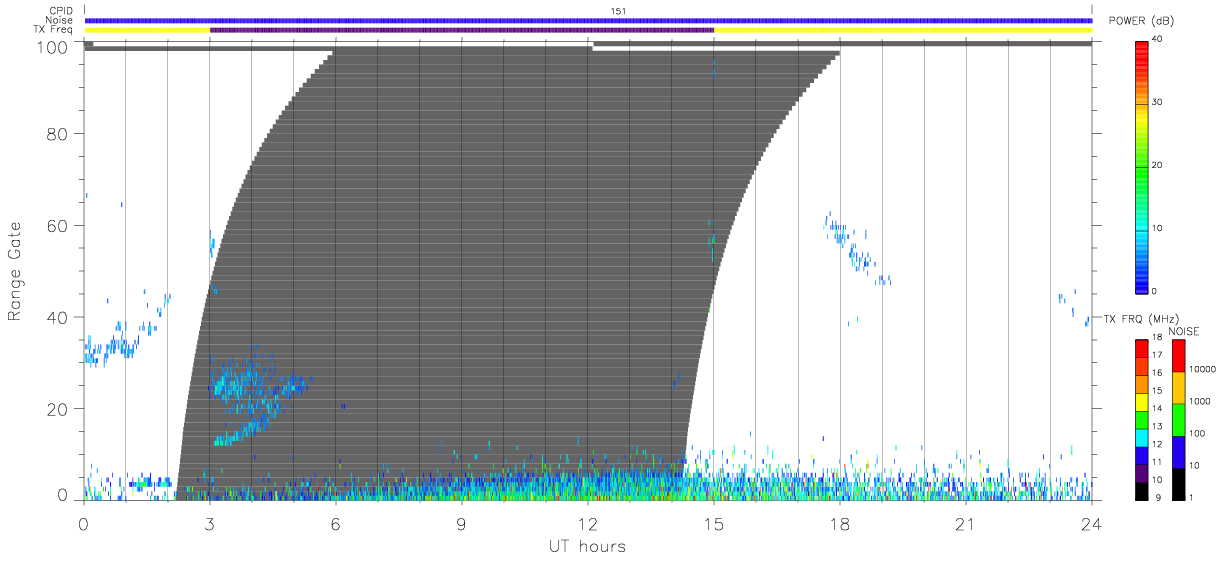Click the TX FRQ color legend bar

tap(1141, 418)
